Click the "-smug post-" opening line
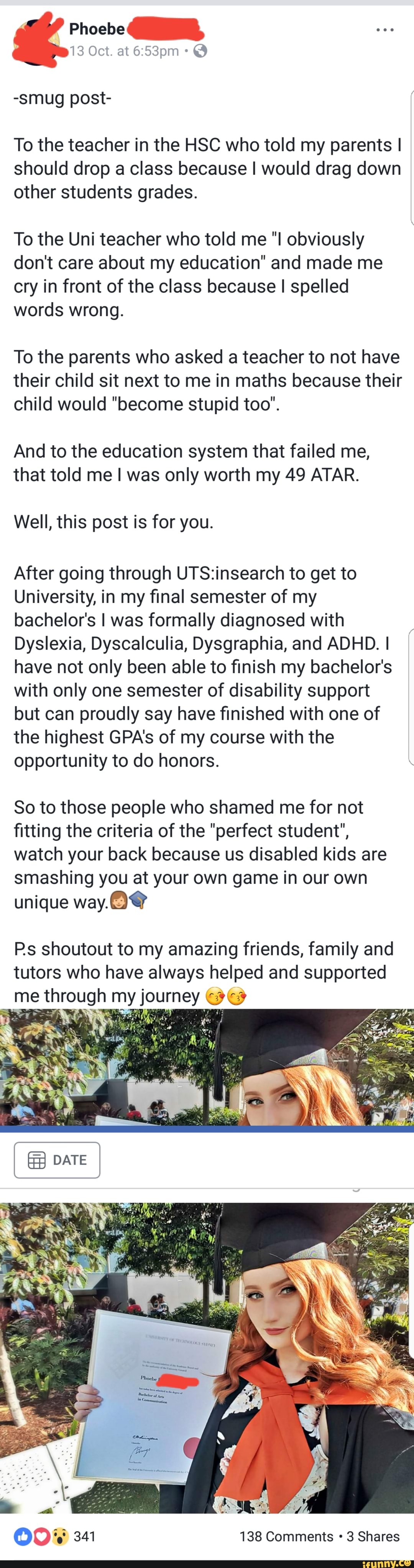Screen dimensions: 414x1568 62,98
